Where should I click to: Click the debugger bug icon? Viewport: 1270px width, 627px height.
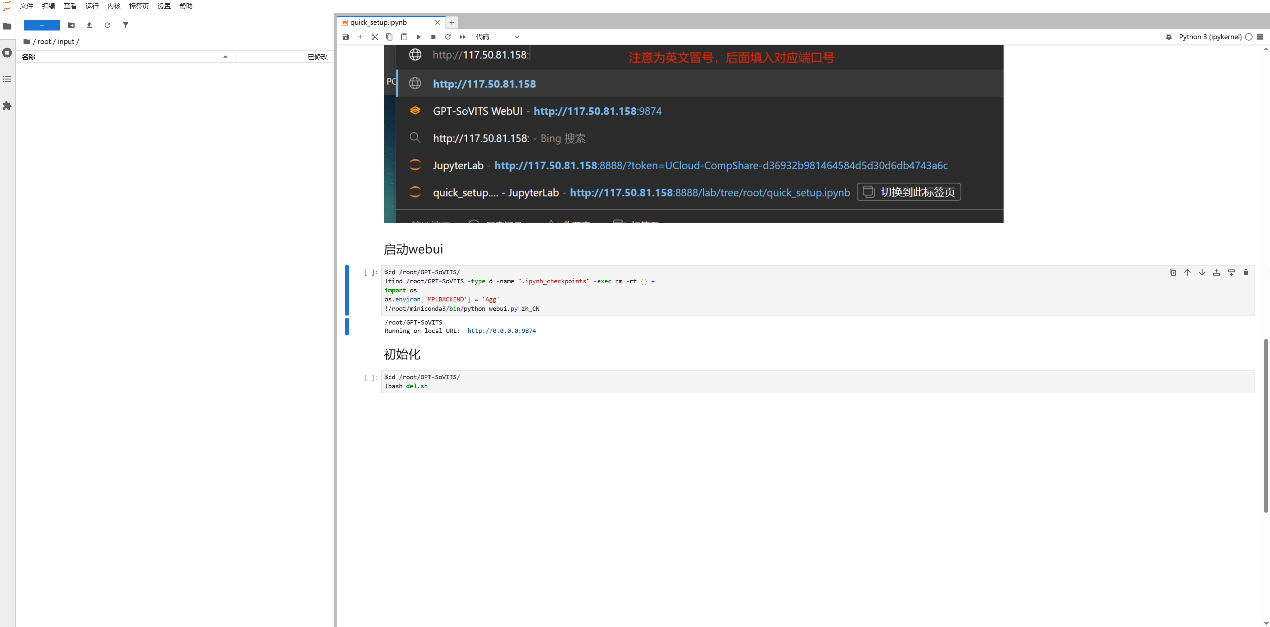pos(1169,37)
